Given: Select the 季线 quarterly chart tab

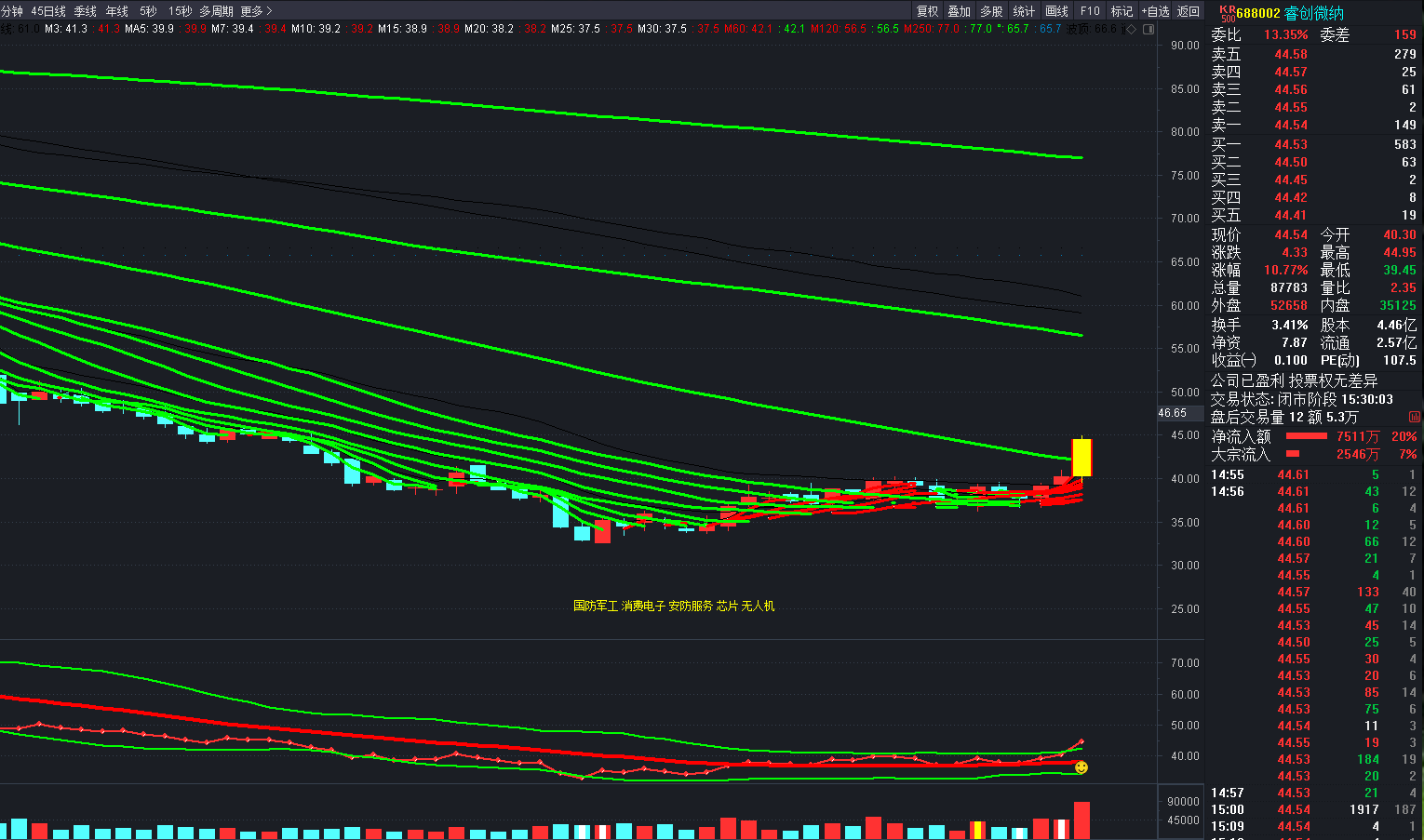Looking at the screenshot, I should pyautogui.click(x=86, y=11).
